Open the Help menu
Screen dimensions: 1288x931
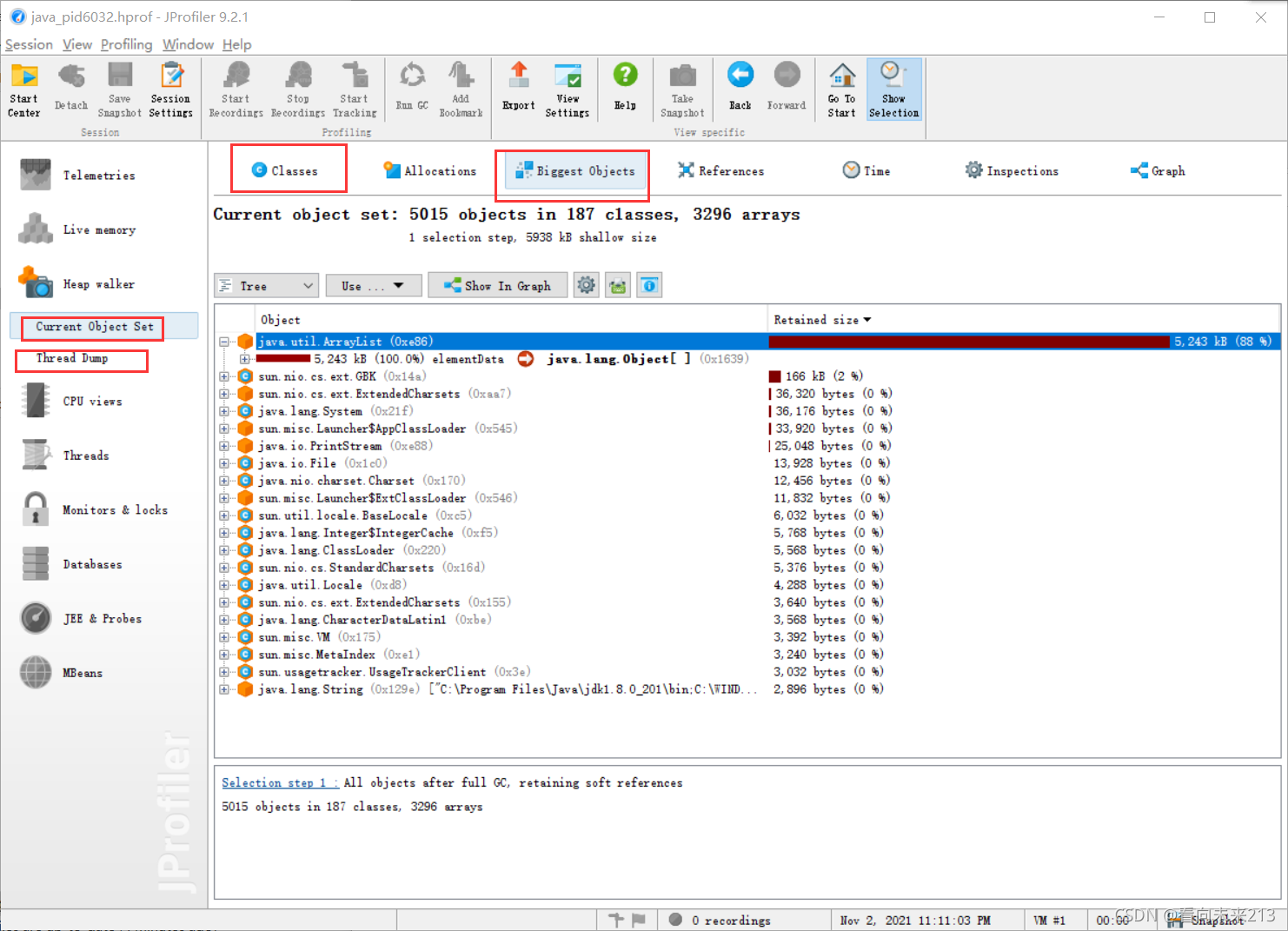click(x=236, y=44)
